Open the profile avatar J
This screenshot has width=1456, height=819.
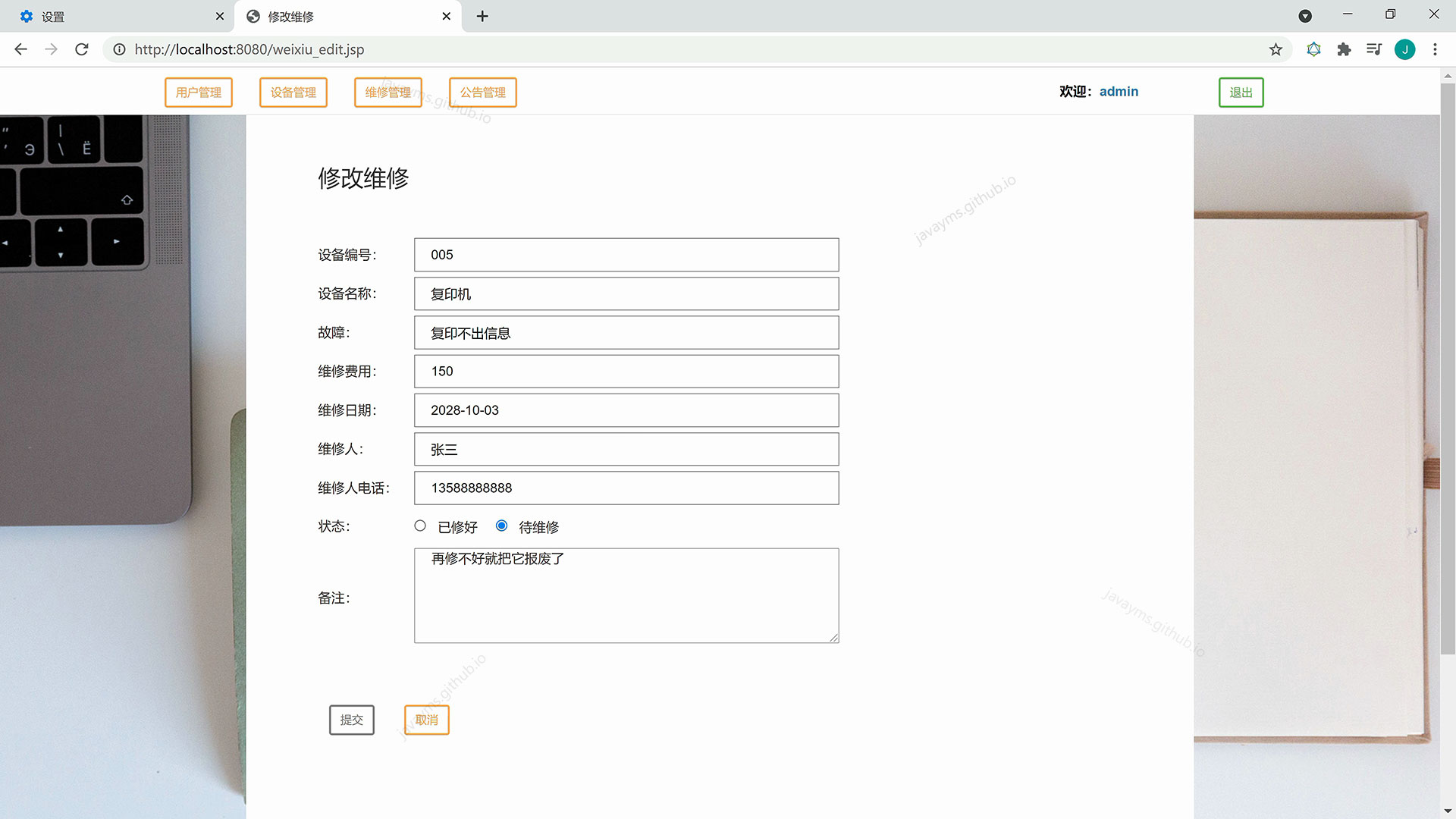1404,49
